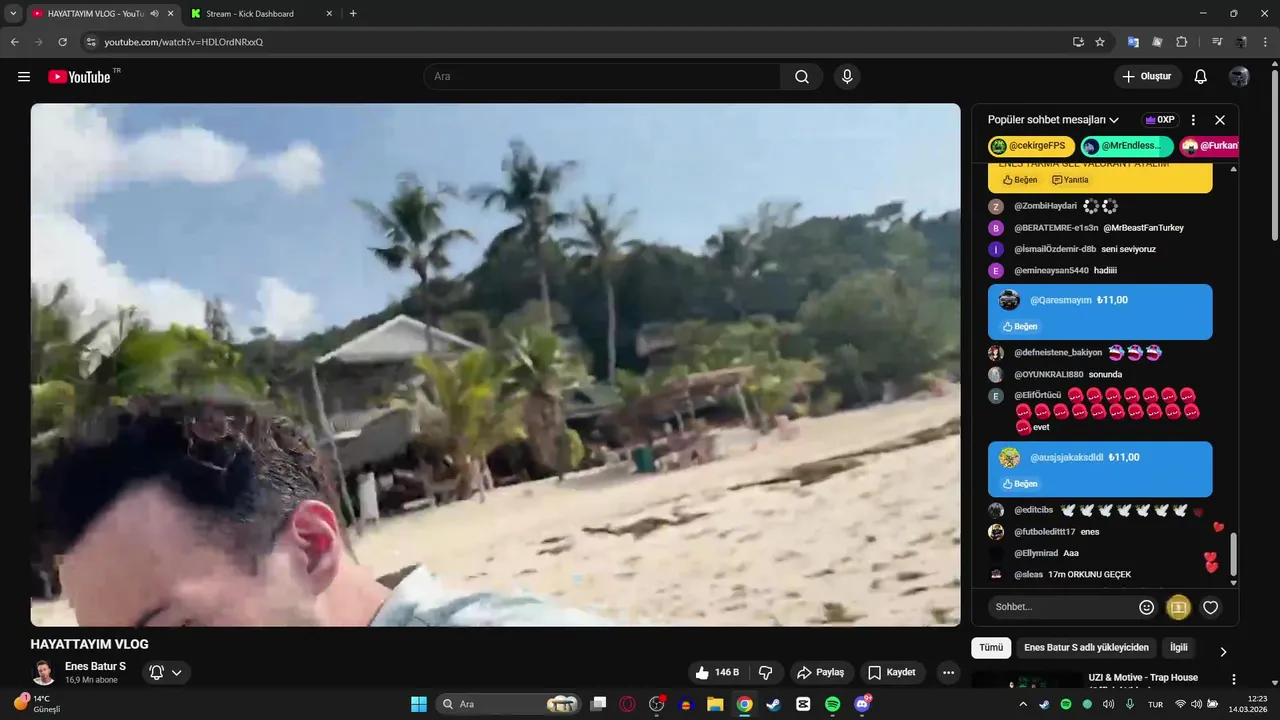The image size is (1280, 720).
Task: Click the chat panel scrollbar
Action: (1233, 553)
